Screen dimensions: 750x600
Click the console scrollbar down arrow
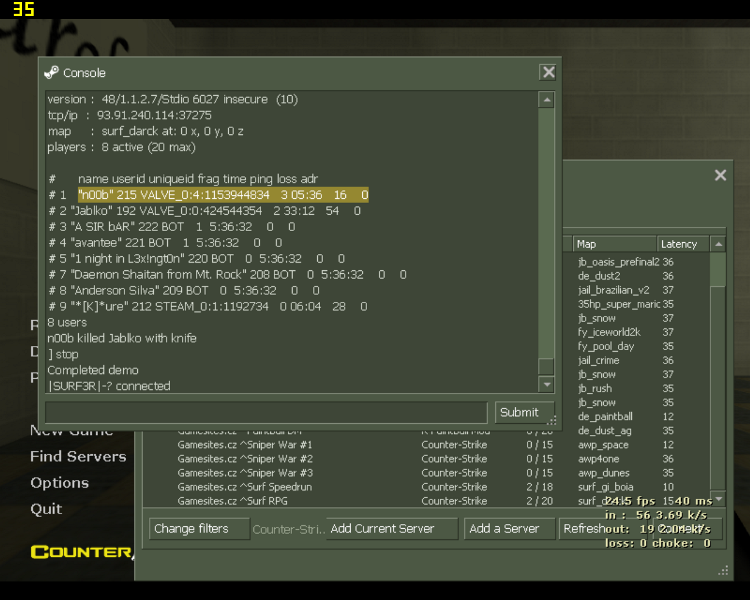546,384
